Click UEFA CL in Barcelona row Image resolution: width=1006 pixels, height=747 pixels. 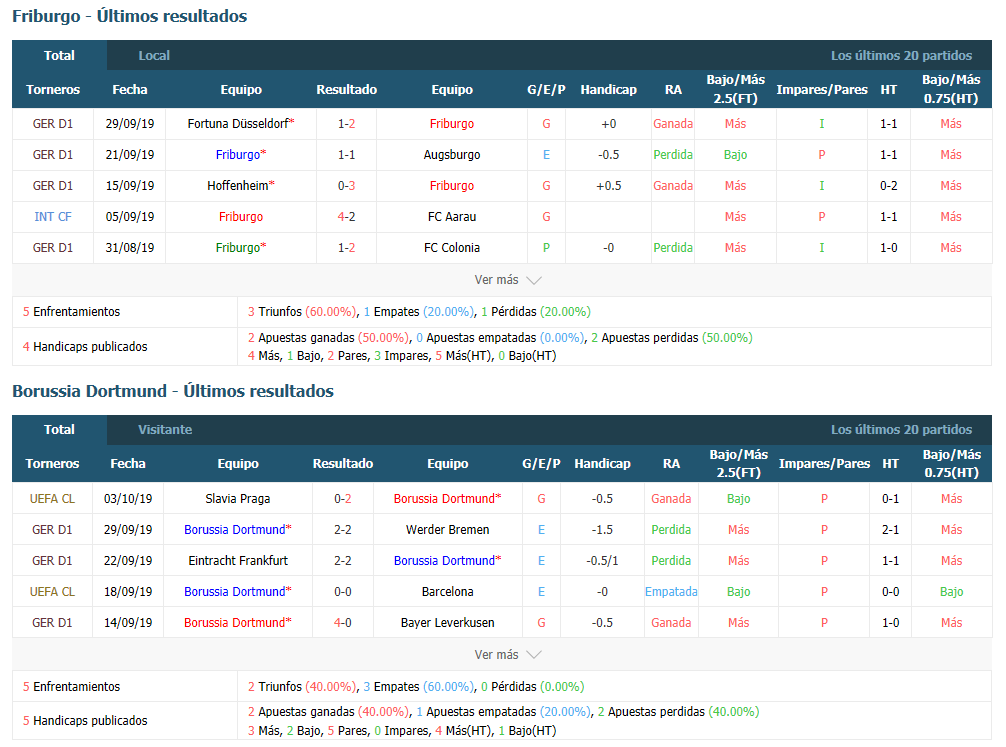52,592
